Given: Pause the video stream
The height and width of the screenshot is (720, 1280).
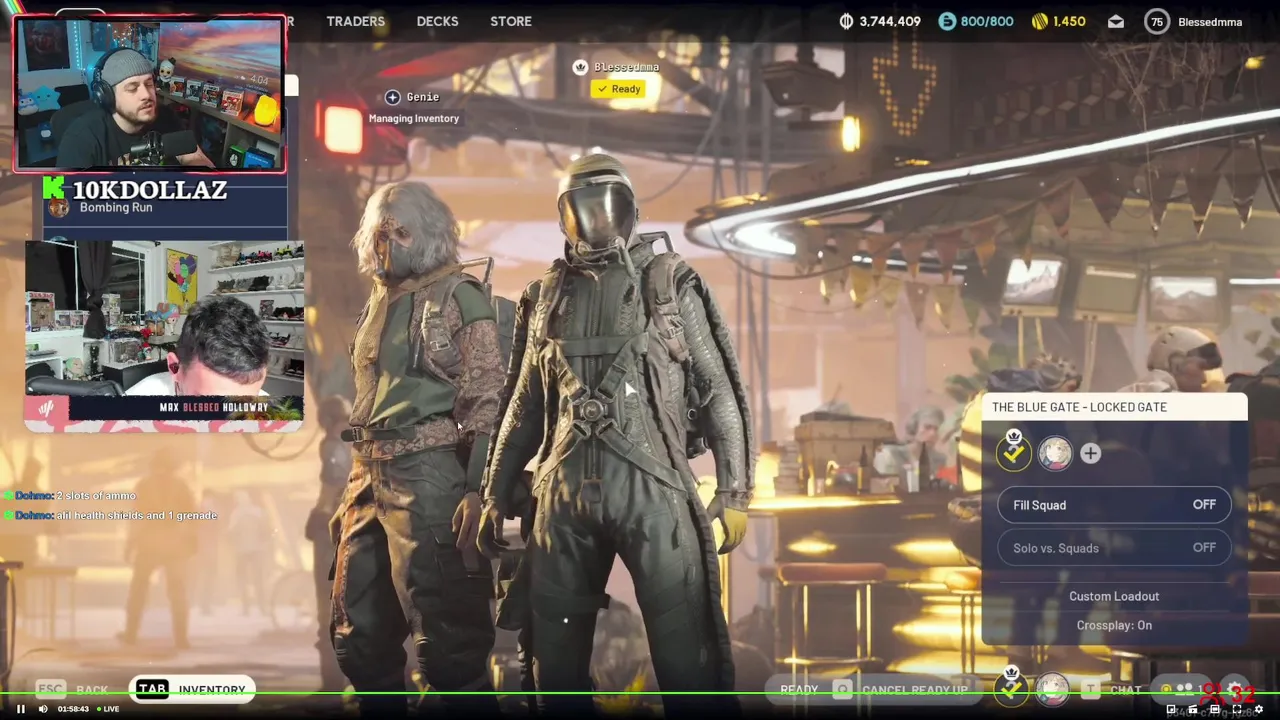Looking at the screenshot, I should click(20, 709).
